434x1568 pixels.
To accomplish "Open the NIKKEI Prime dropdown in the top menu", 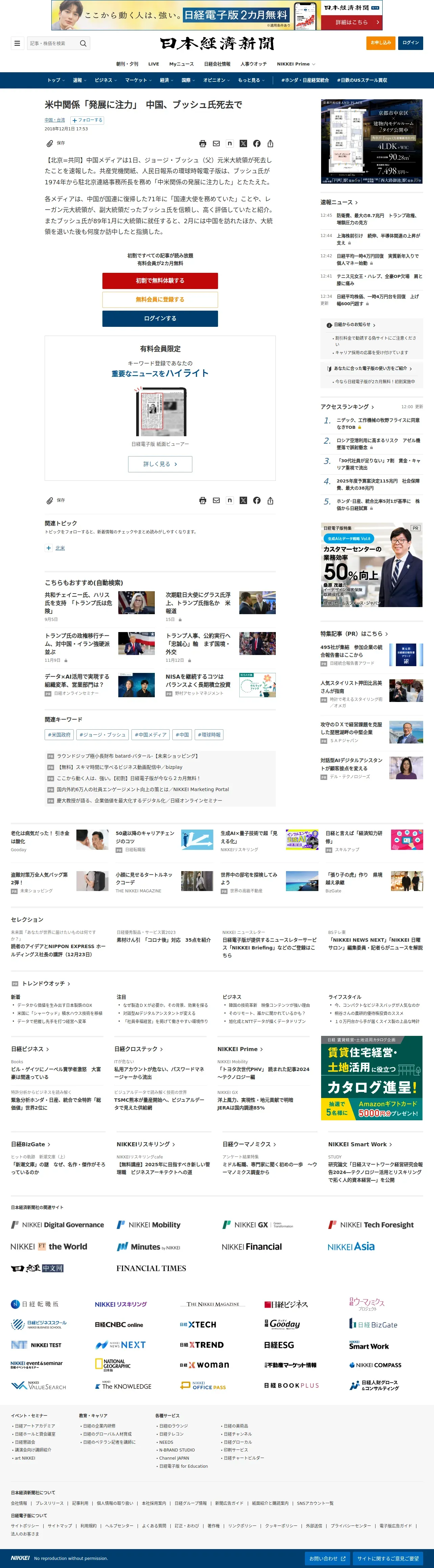I will coord(296,64).
